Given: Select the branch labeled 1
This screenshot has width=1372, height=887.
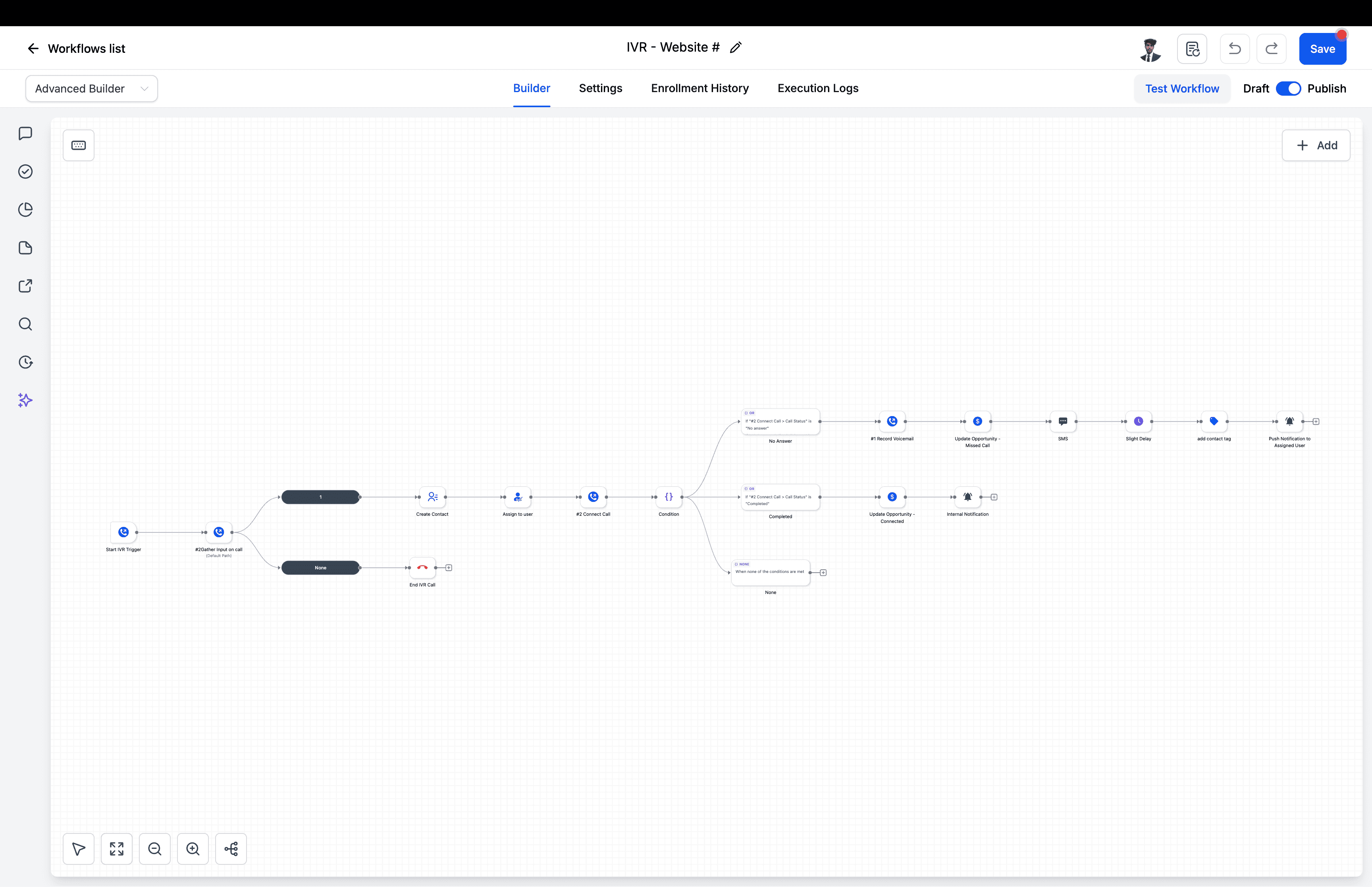Looking at the screenshot, I should [x=321, y=497].
